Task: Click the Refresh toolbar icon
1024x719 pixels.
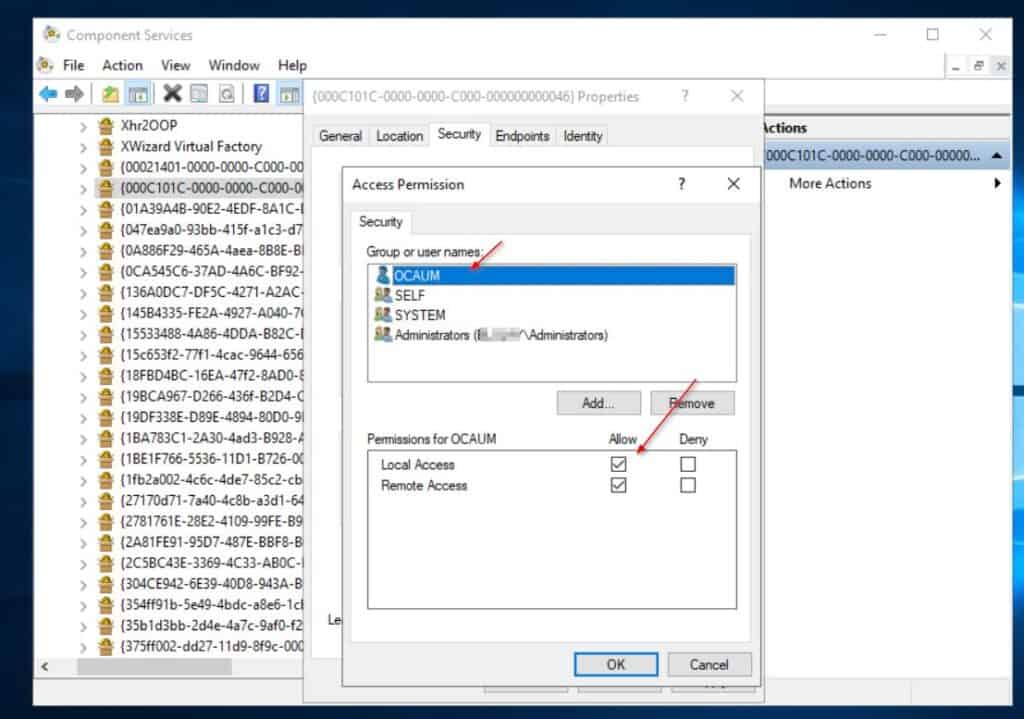Action: [x=226, y=94]
